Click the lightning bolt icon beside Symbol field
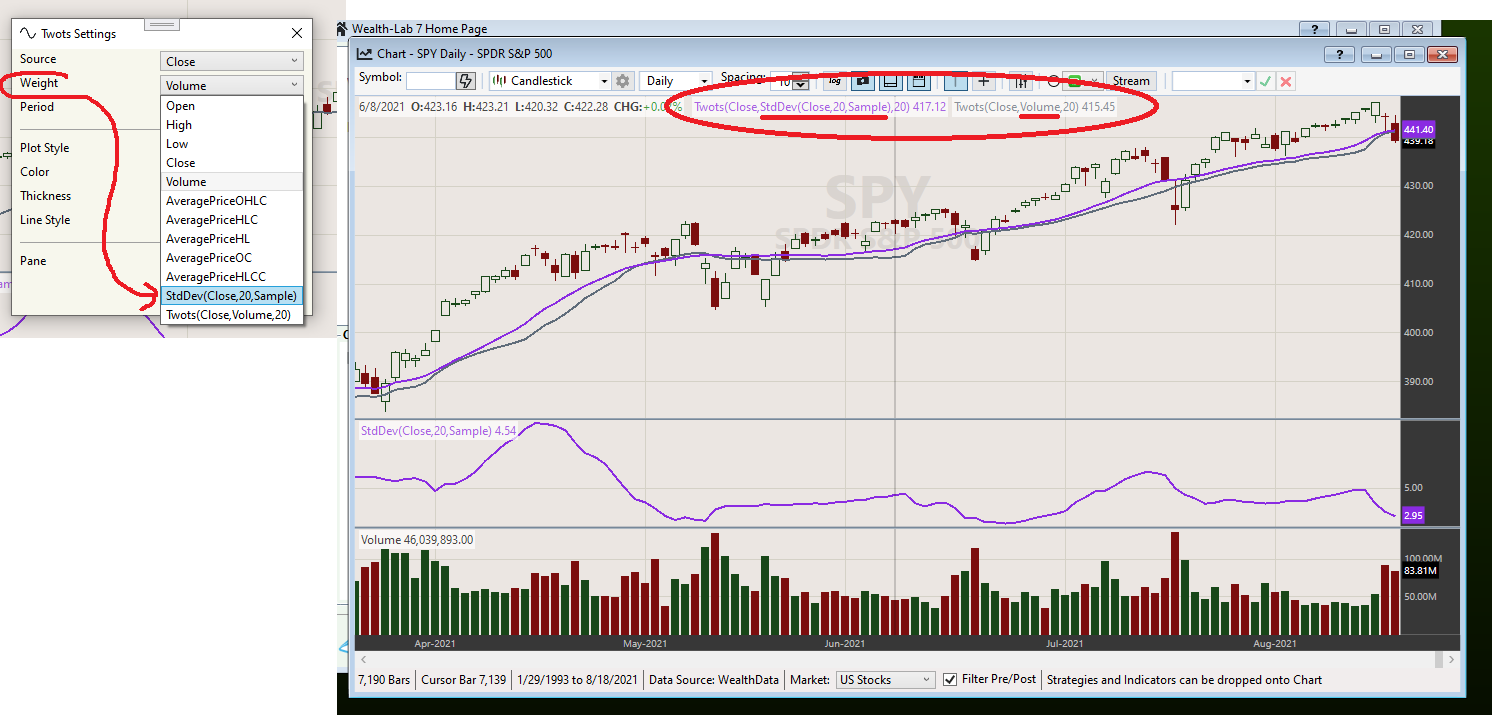The height and width of the screenshot is (715, 1492). 465,81
